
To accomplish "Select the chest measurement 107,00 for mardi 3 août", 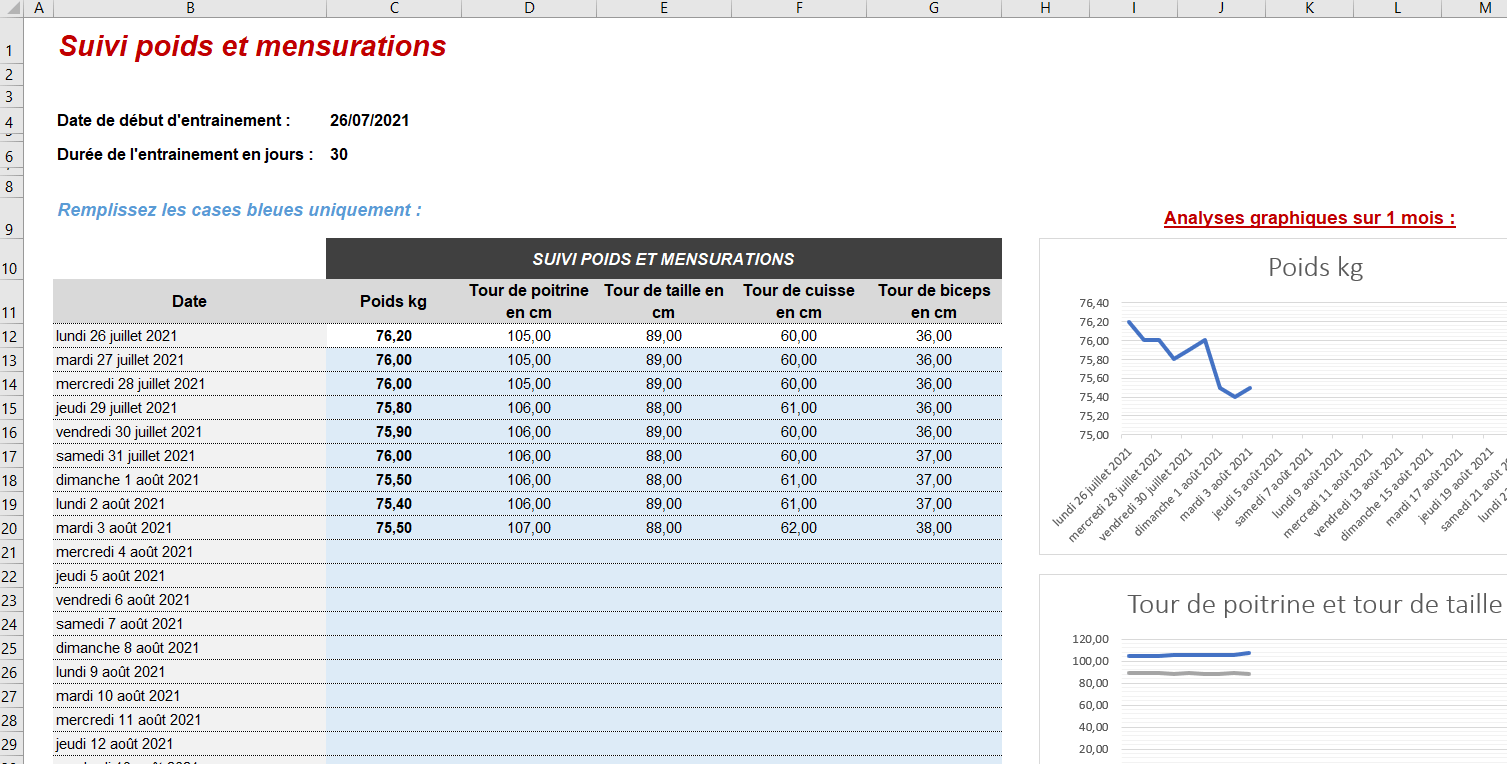I will [528, 527].
